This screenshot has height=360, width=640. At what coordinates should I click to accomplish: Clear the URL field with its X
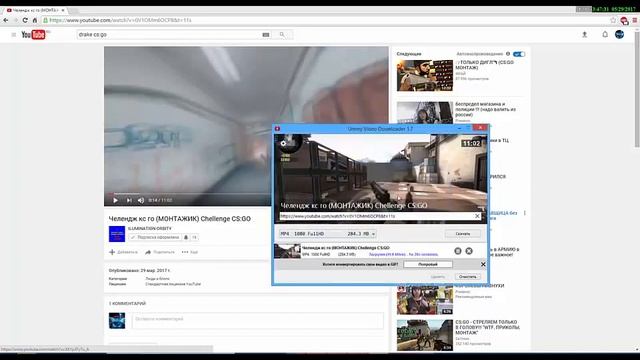[477, 216]
